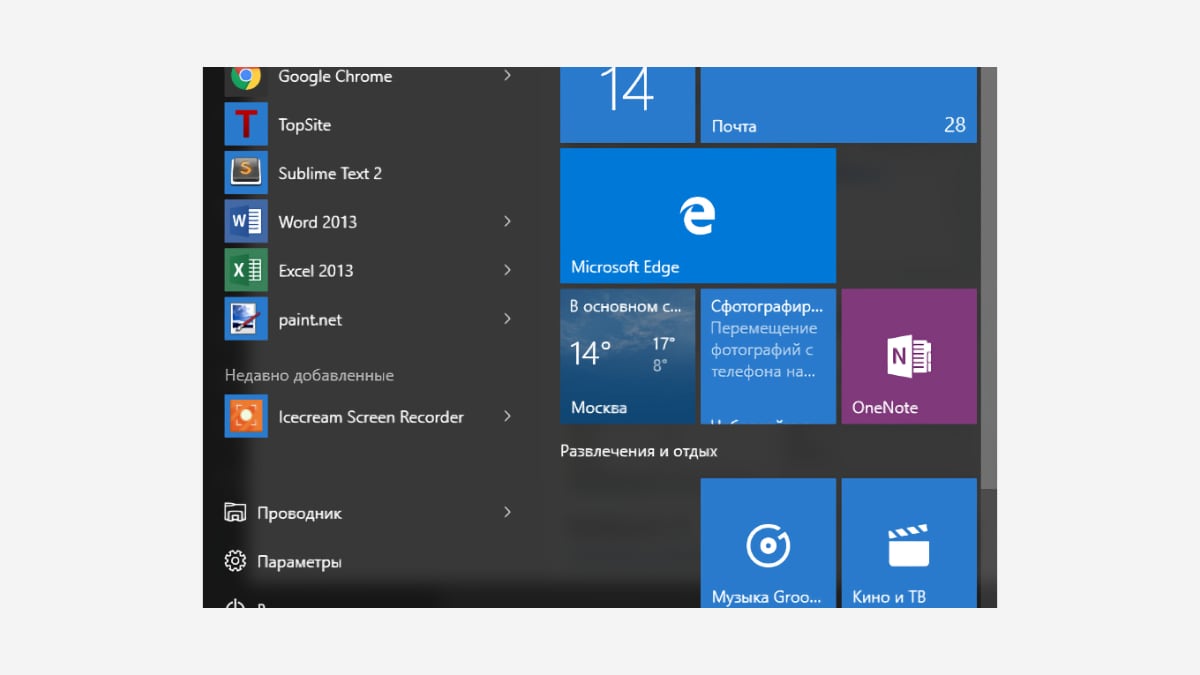Screen dimensions: 1200x675
Task: Open the Word 2013 icon
Action: click(246, 222)
